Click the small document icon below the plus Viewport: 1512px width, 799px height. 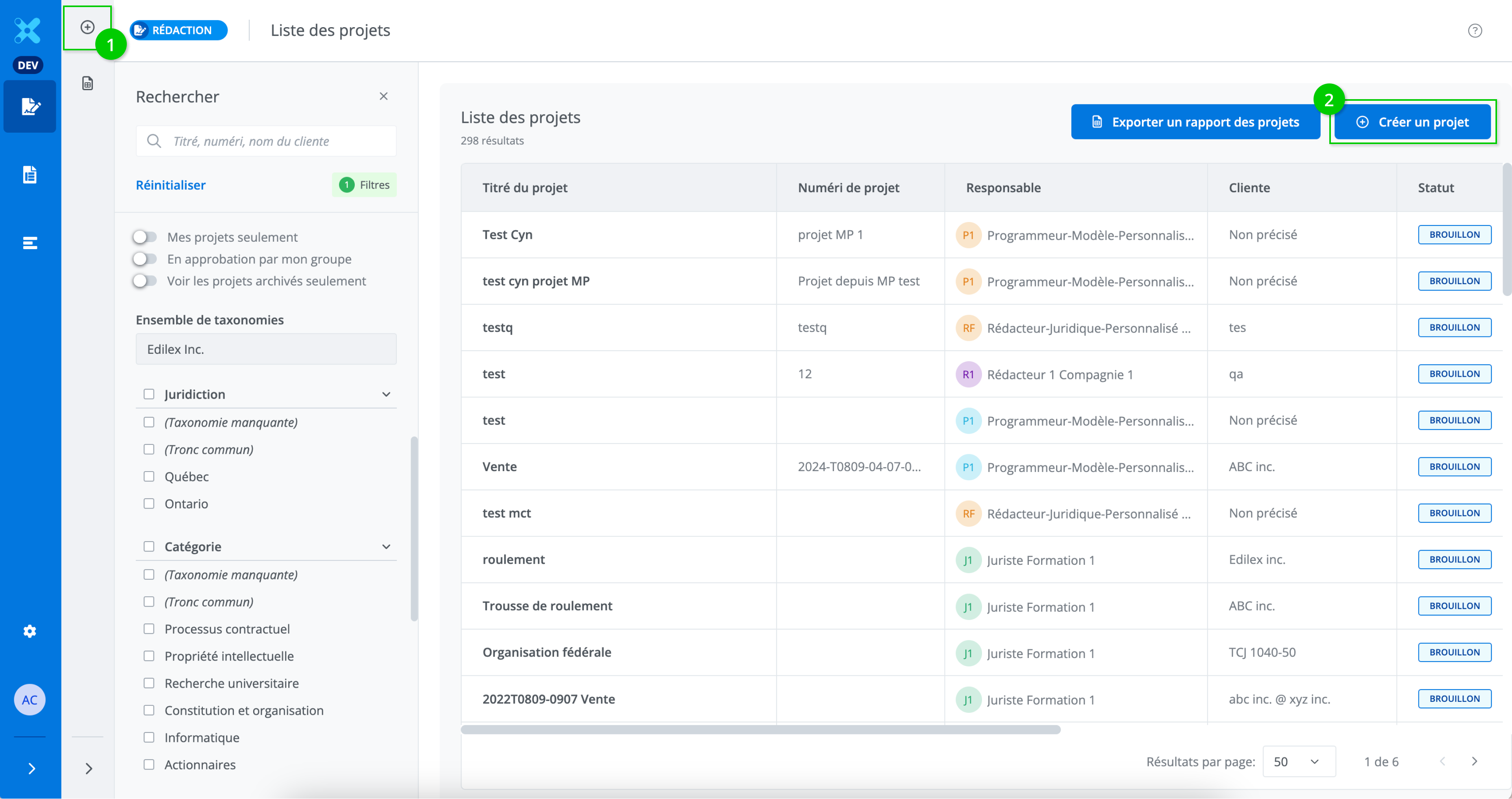pos(87,83)
